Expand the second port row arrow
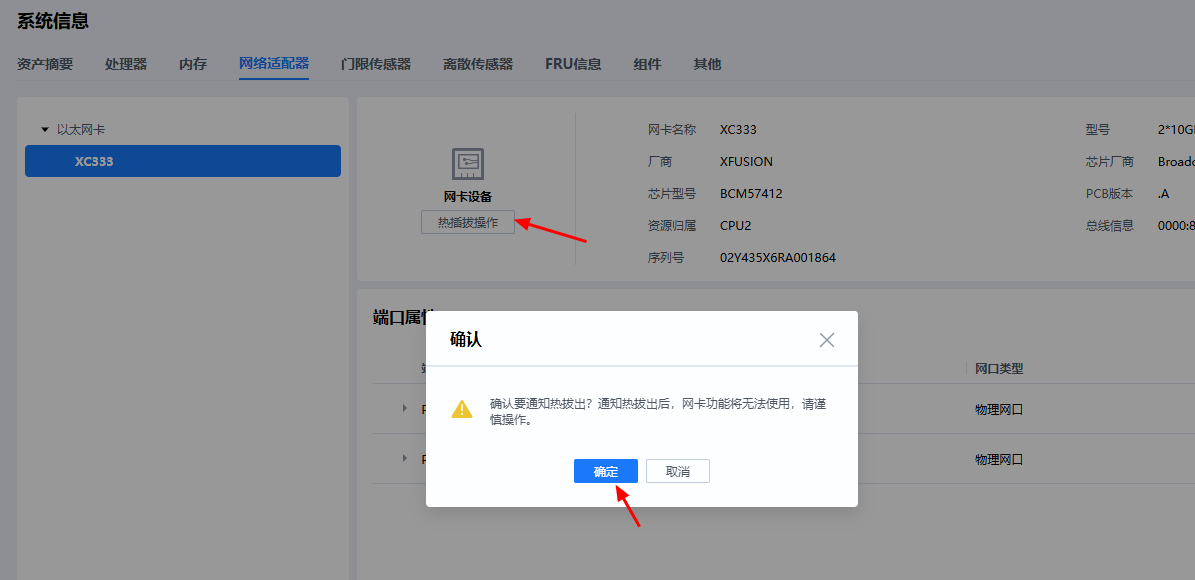 click(405, 458)
